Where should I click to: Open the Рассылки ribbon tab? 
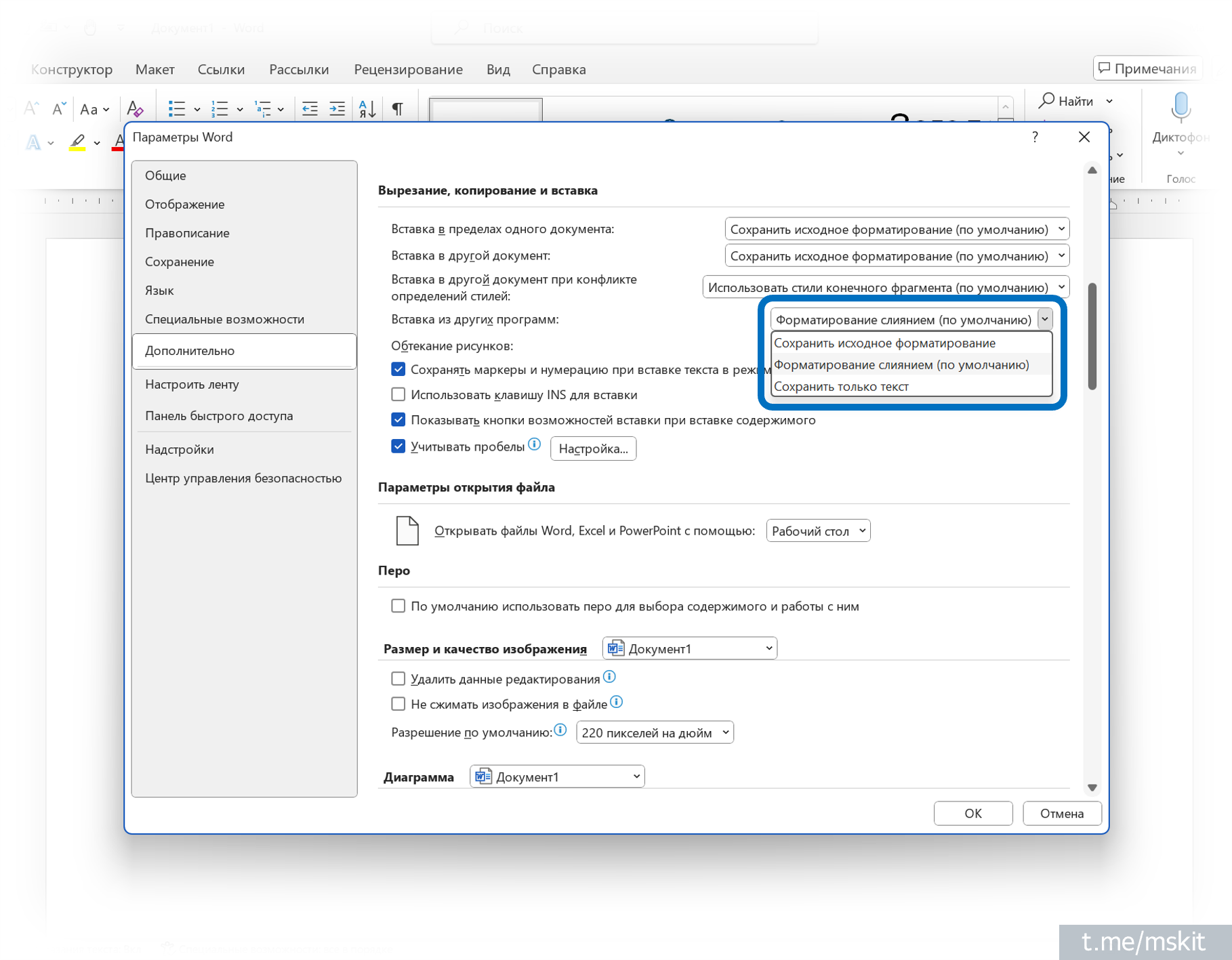pos(299,69)
